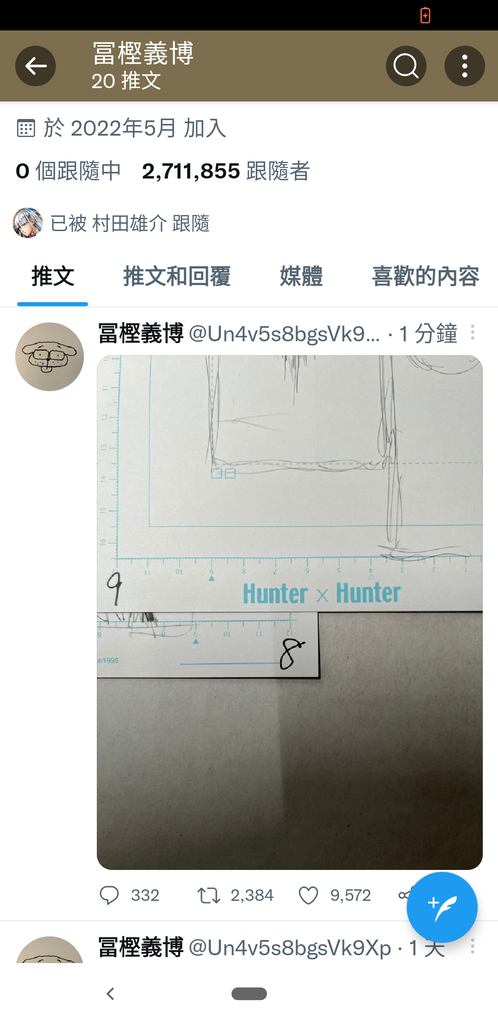498x1024 pixels.
Task: Tap the Android back chevron in navigation bar
Action: tap(110, 993)
